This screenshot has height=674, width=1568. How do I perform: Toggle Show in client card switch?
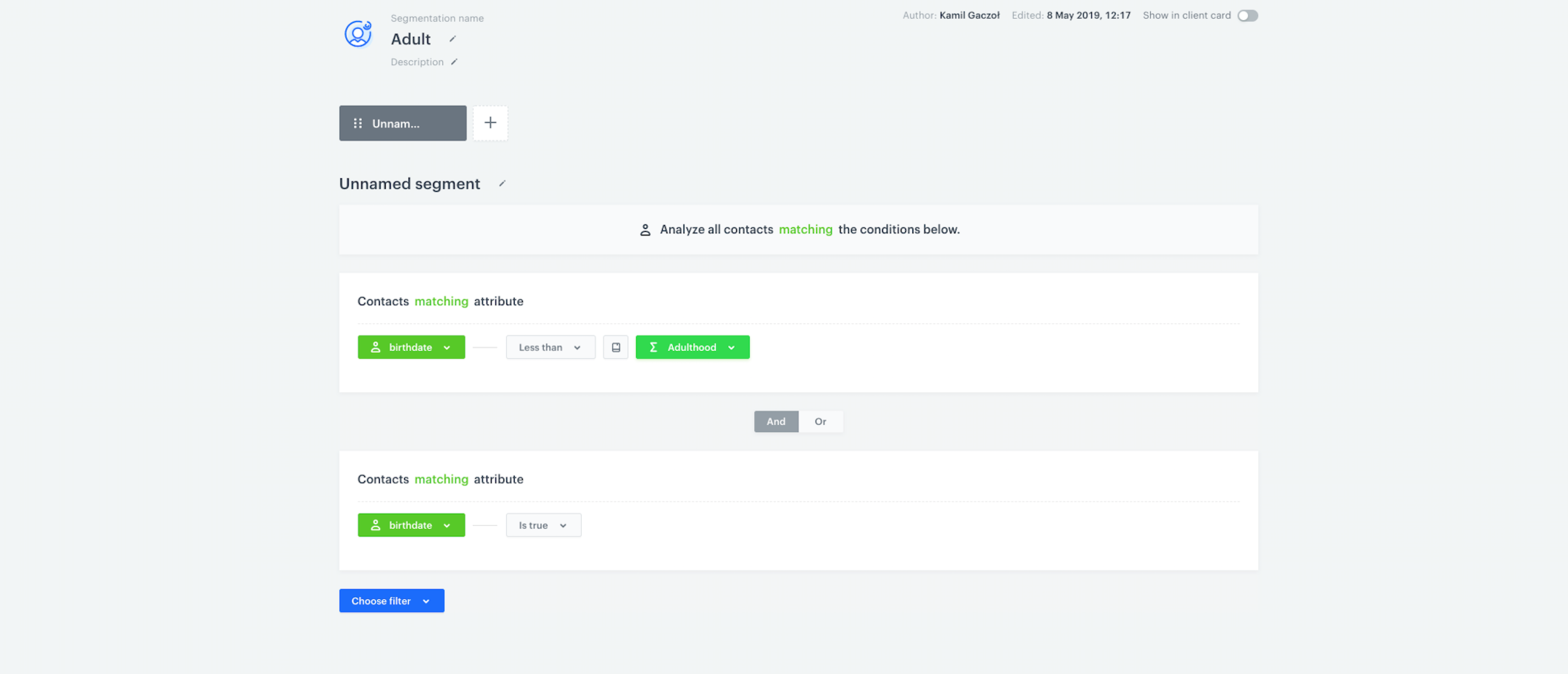pos(1247,16)
